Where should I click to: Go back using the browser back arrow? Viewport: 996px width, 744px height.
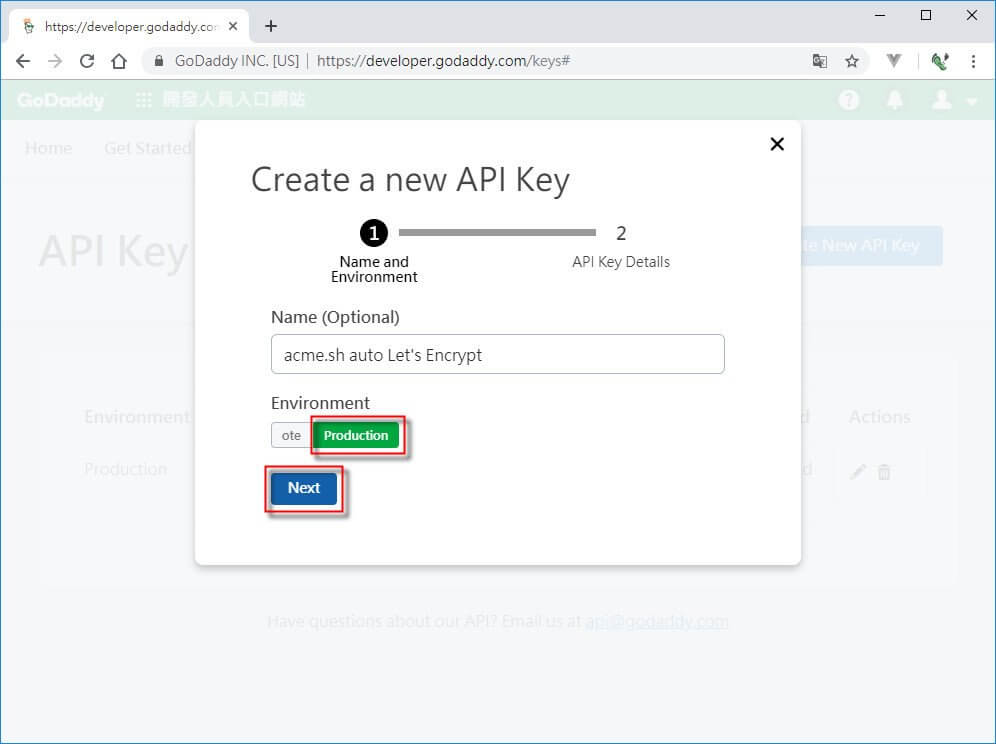[x=23, y=61]
